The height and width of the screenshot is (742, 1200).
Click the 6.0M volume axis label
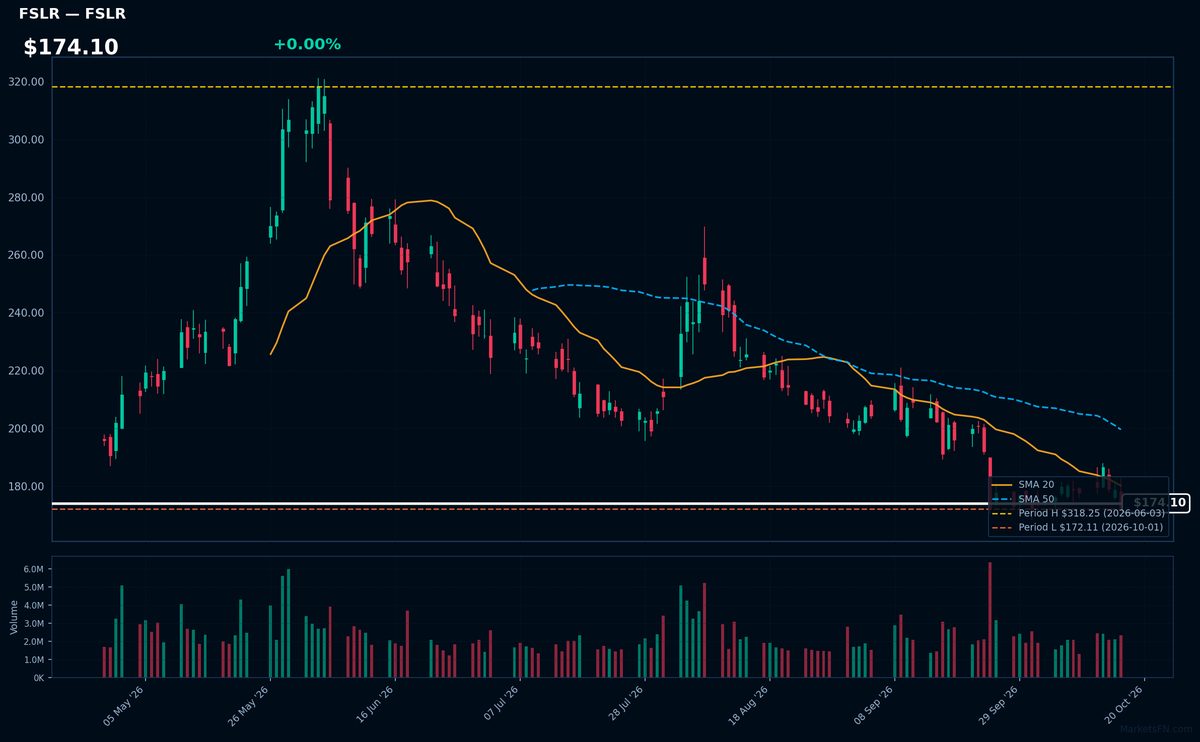click(33, 569)
